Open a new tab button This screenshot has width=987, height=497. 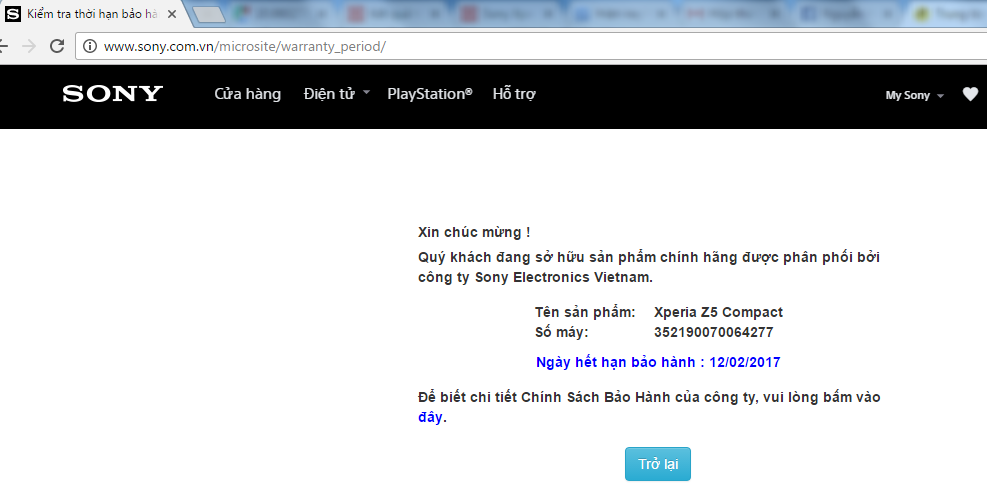tap(209, 14)
